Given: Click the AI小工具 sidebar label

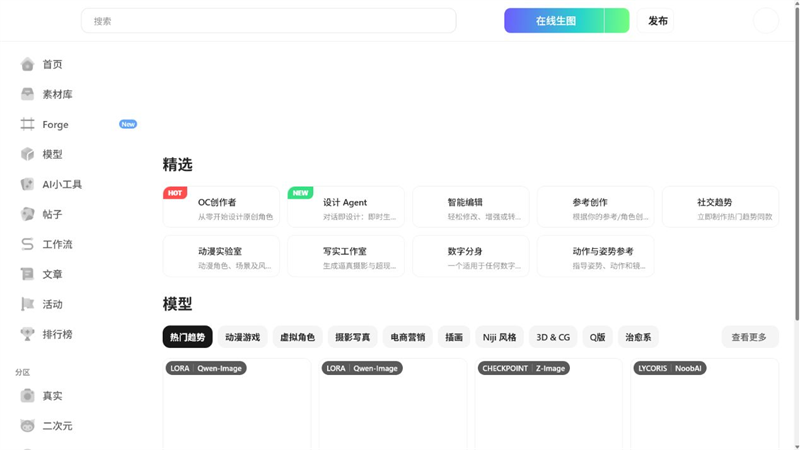Looking at the screenshot, I should click(x=62, y=184).
